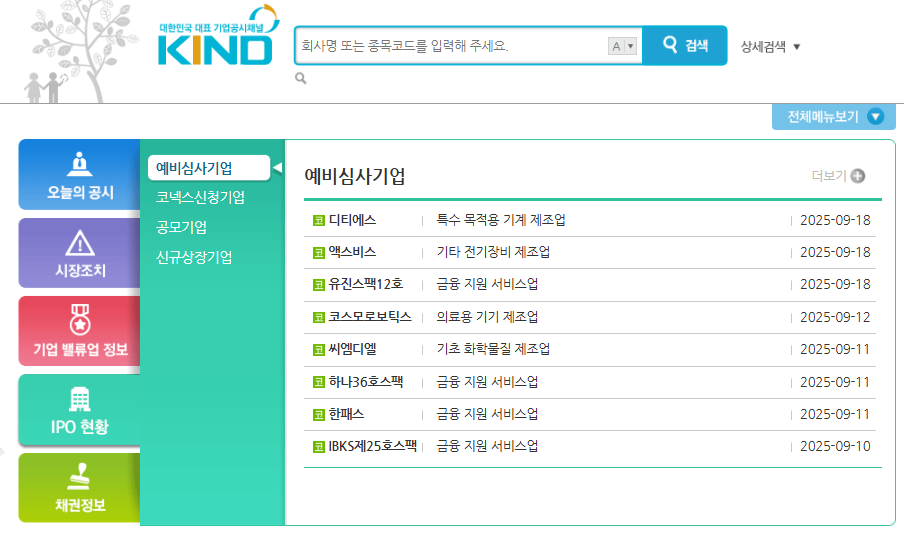Open 디티에스 company link
Screen dimensions: 904x535
point(352,220)
